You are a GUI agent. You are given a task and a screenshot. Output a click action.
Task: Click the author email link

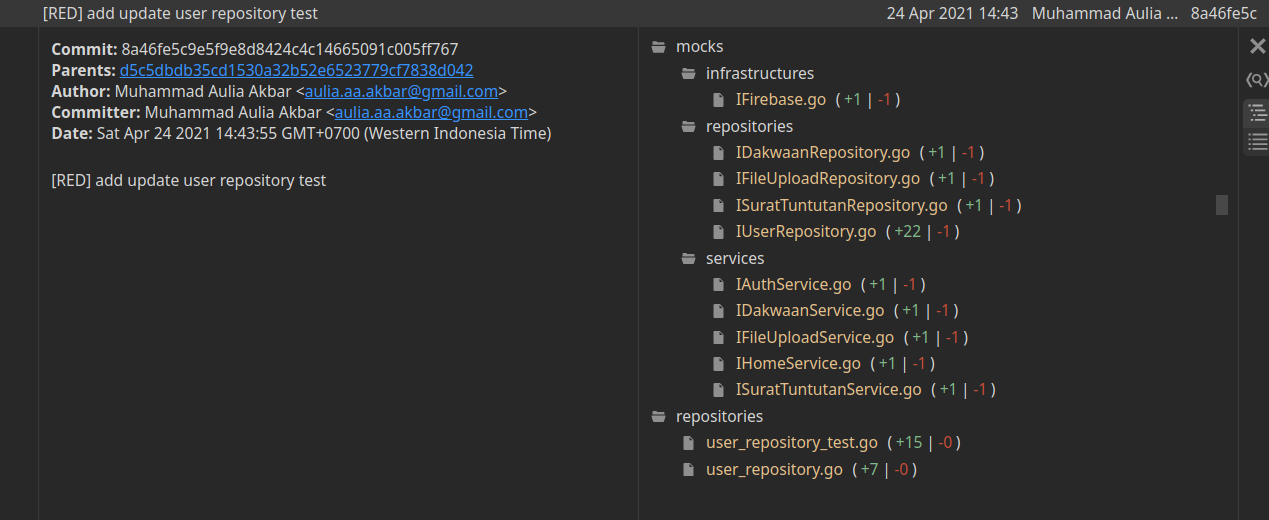401,91
